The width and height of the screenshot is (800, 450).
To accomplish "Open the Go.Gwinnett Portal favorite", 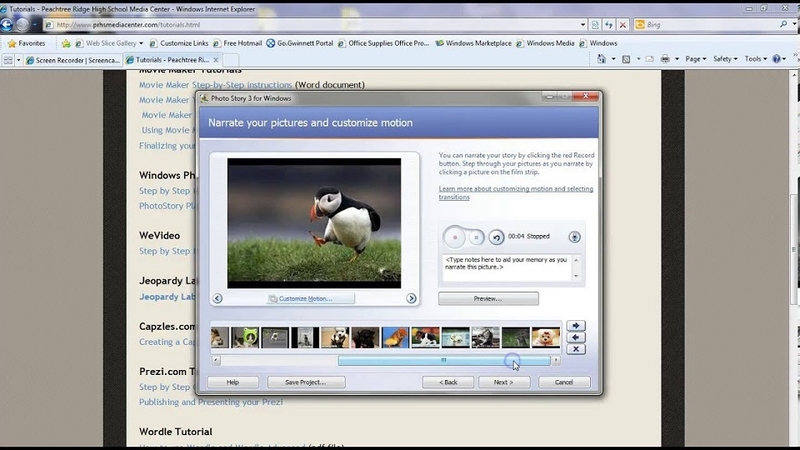I will (x=299, y=43).
